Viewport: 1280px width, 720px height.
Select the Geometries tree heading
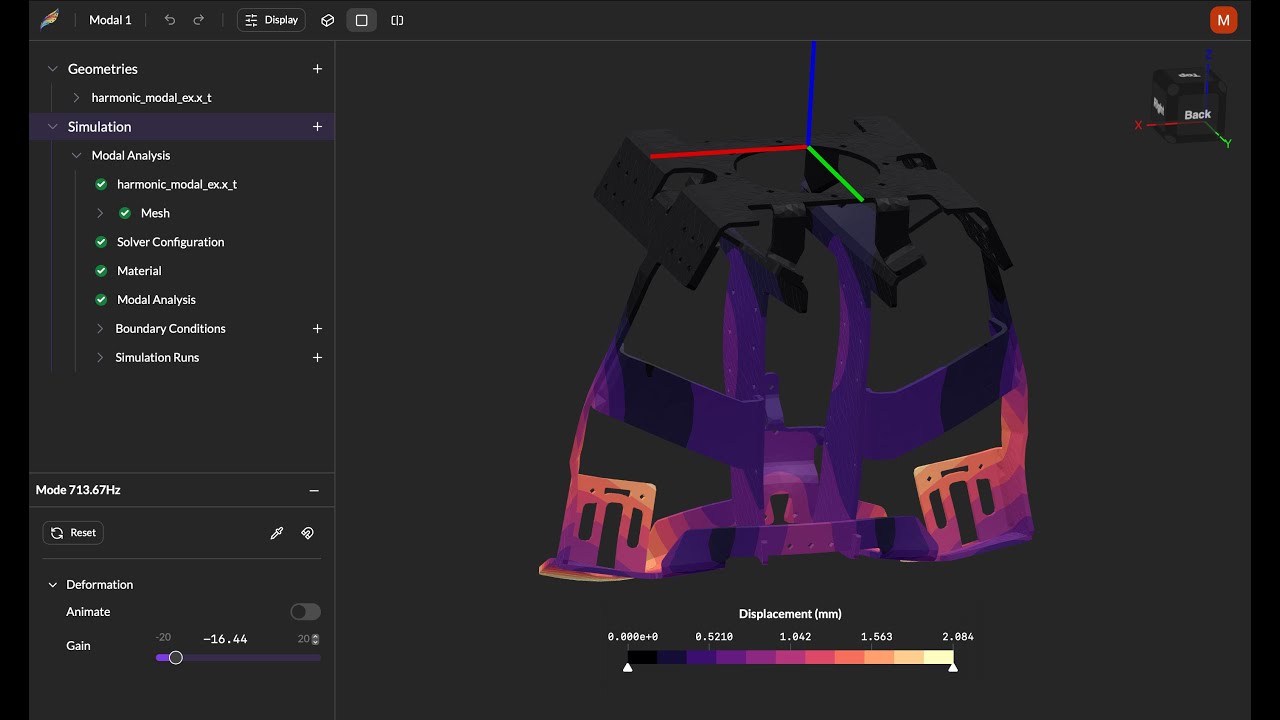[x=103, y=69]
